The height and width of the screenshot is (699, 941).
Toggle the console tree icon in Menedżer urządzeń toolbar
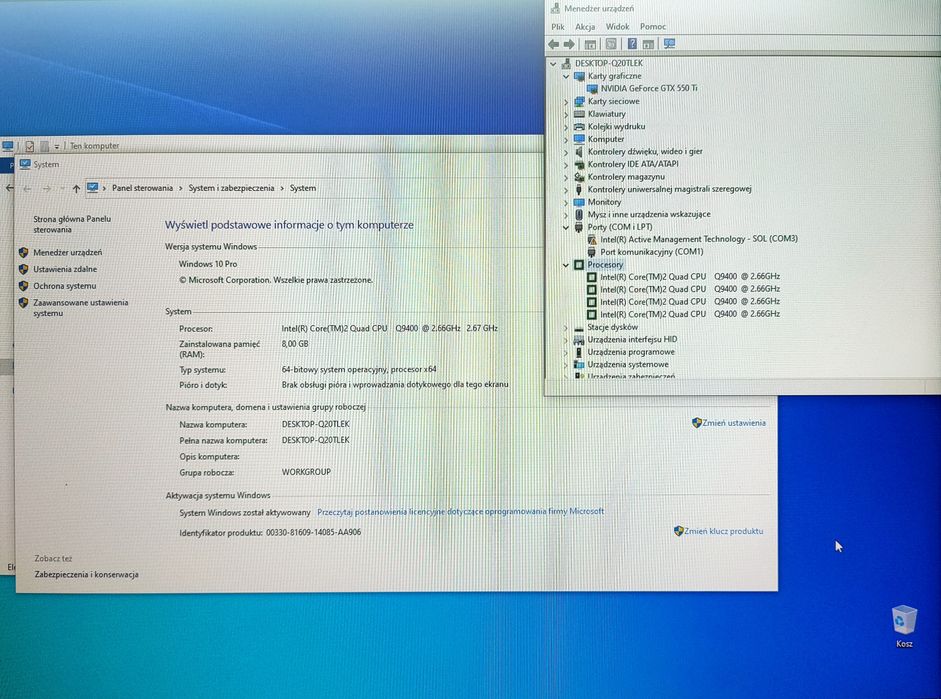pyautogui.click(x=591, y=44)
